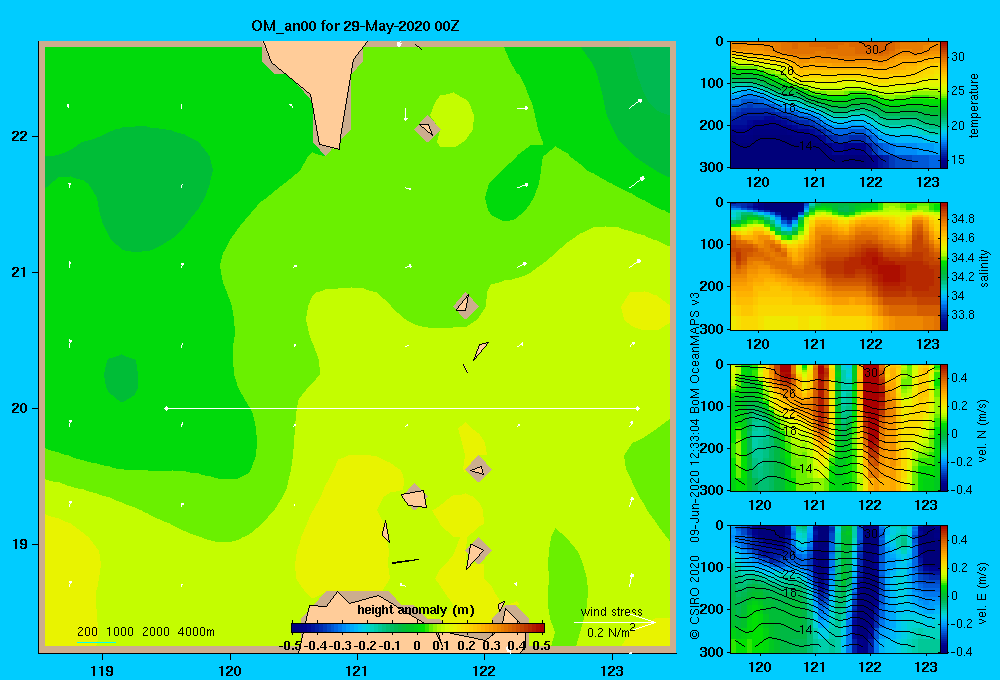1000x680 pixels.
Task: Click the "vel. E (m/s)" label
Action: point(983,592)
